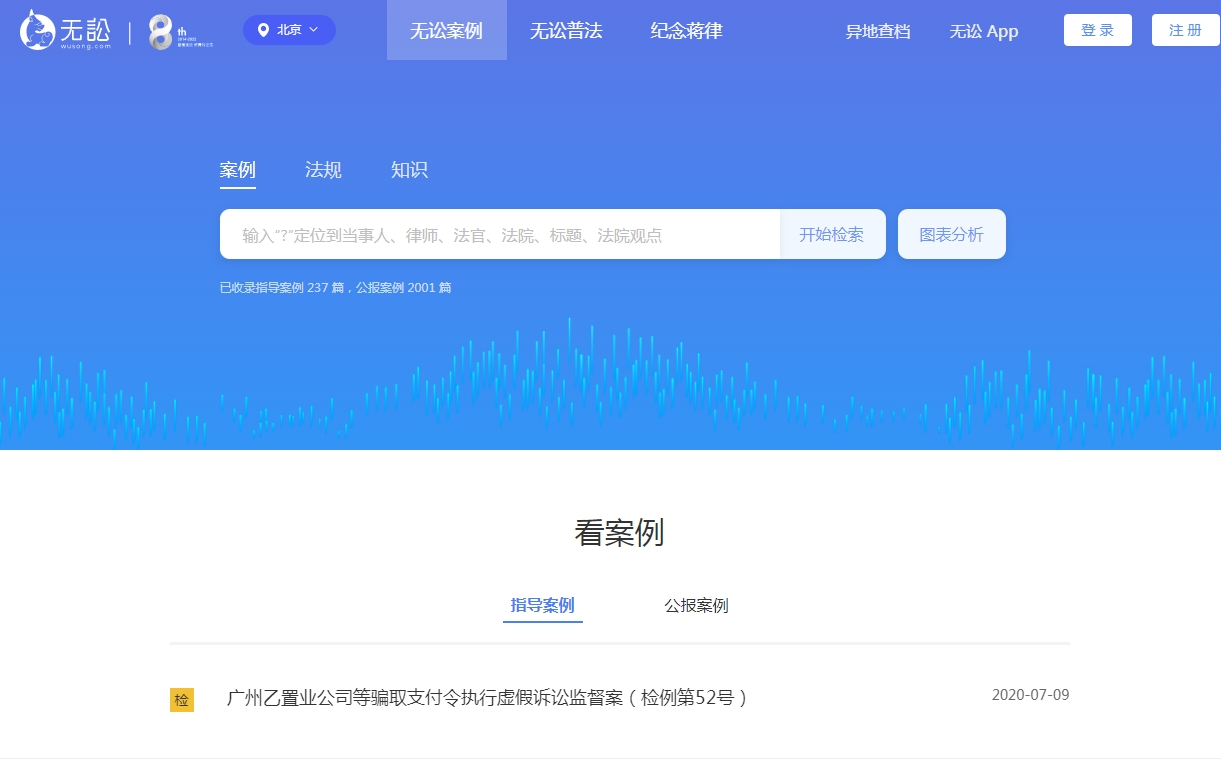Switch to the 法规 search tab
The image size is (1221, 761).
point(322,169)
